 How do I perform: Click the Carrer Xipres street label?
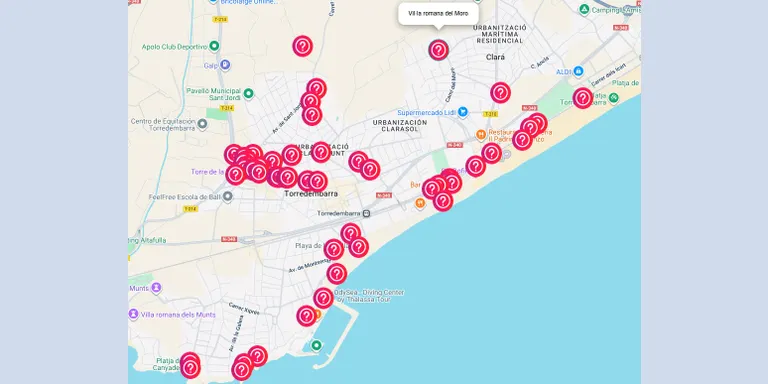pos(243,308)
